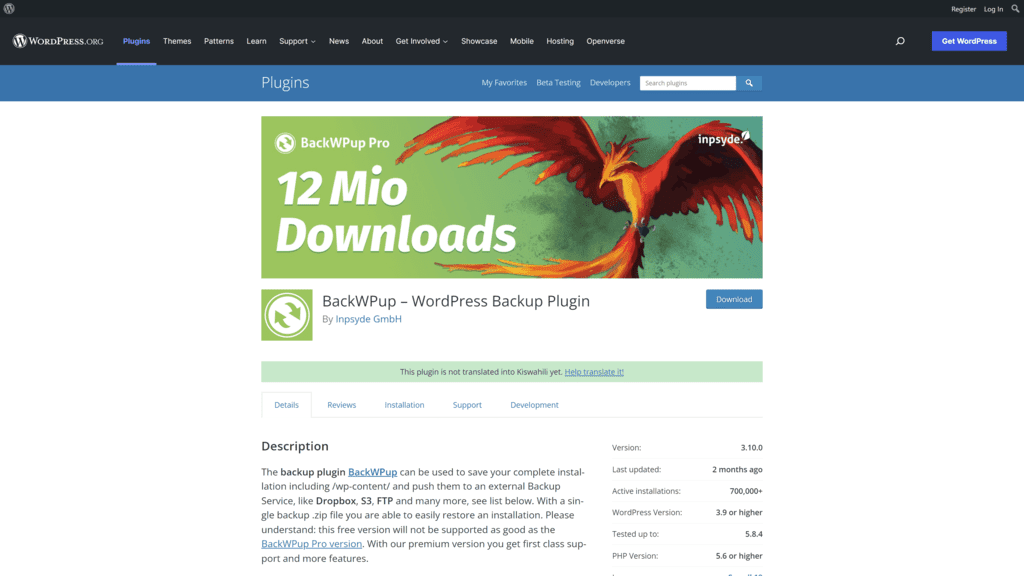Open the Developers link
1024x576 pixels.
610,83
